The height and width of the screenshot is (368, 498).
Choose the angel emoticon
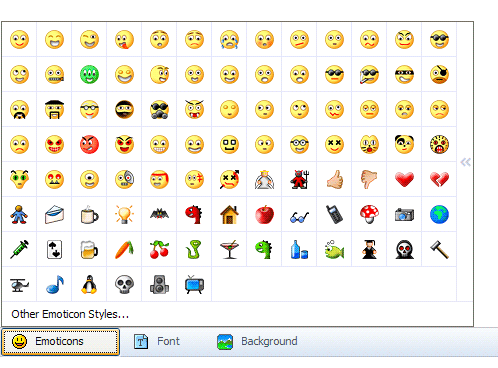tap(264, 179)
